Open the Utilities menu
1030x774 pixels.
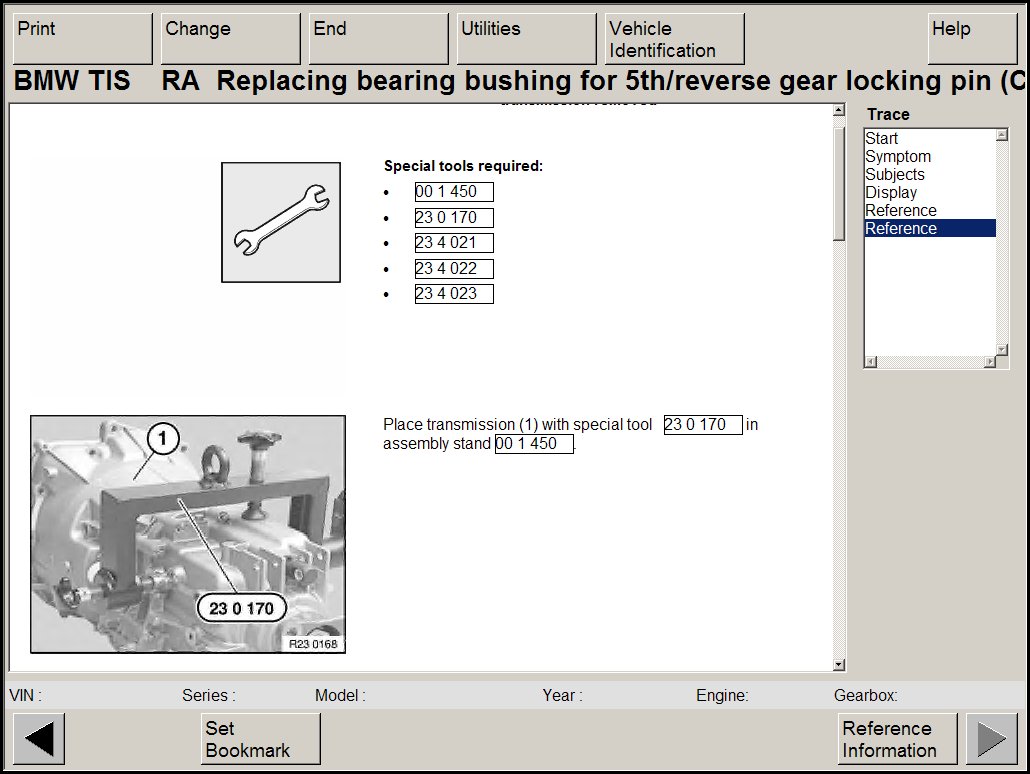click(x=526, y=39)
